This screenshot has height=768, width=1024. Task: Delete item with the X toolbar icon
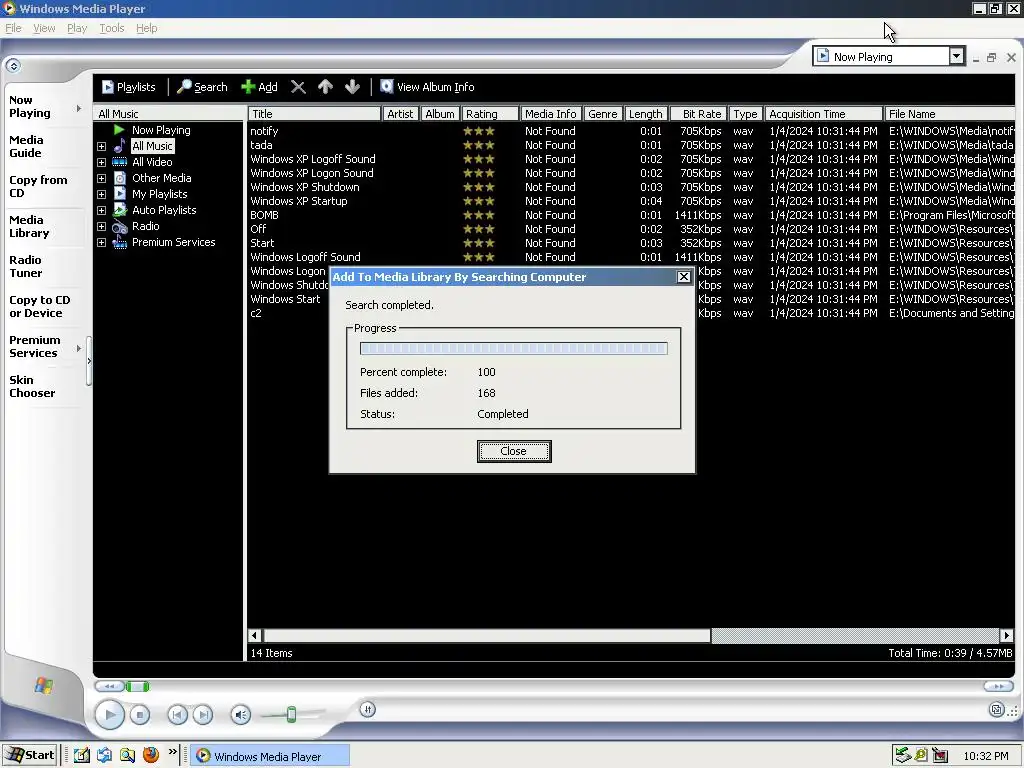(298, 87)
